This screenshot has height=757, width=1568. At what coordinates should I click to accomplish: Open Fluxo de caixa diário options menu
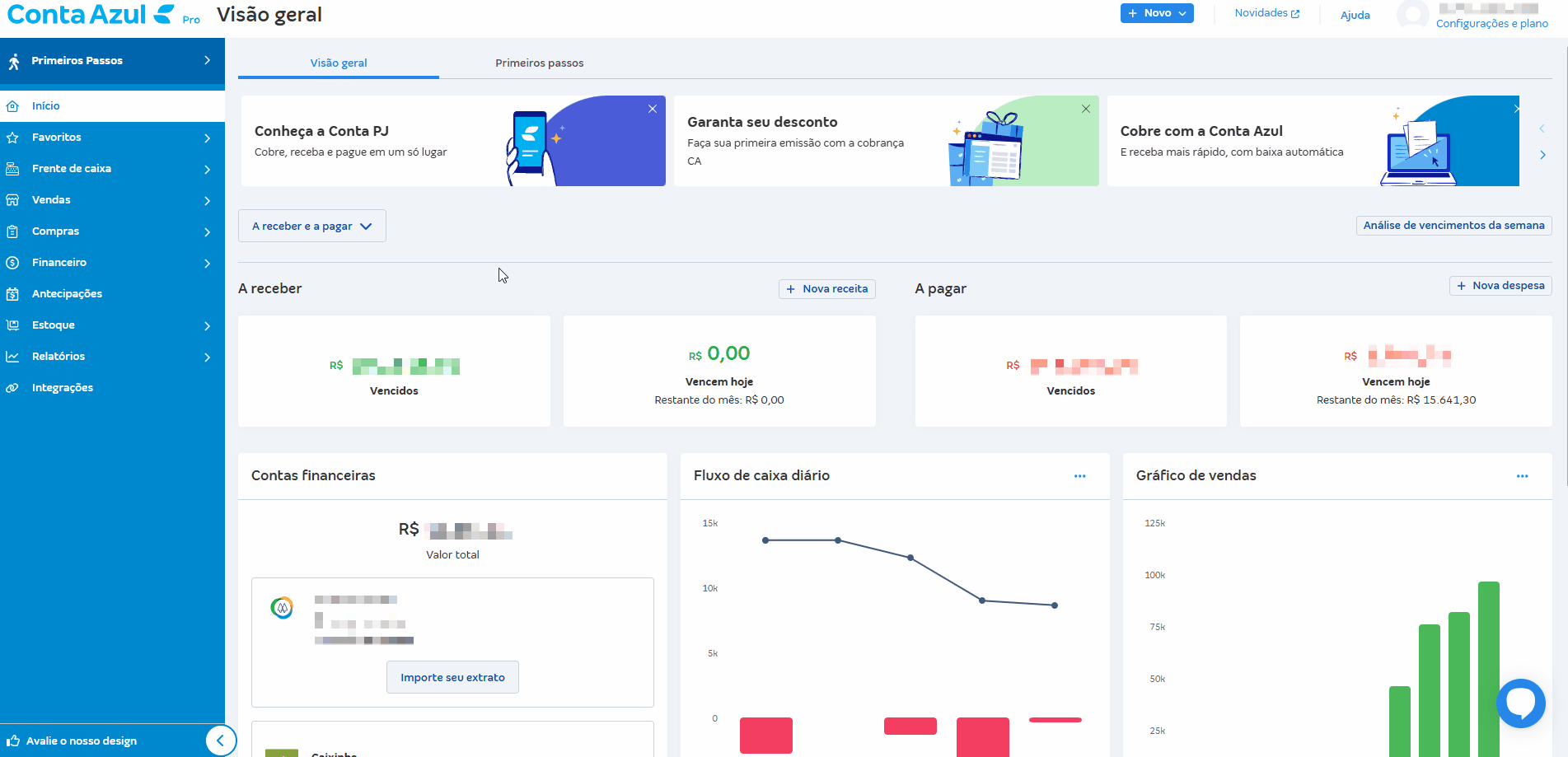[x=1079, y=476]
